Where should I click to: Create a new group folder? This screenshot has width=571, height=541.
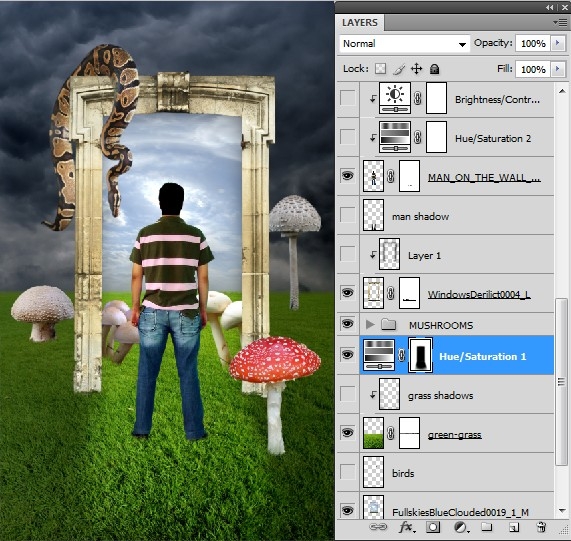pos(487,527)
